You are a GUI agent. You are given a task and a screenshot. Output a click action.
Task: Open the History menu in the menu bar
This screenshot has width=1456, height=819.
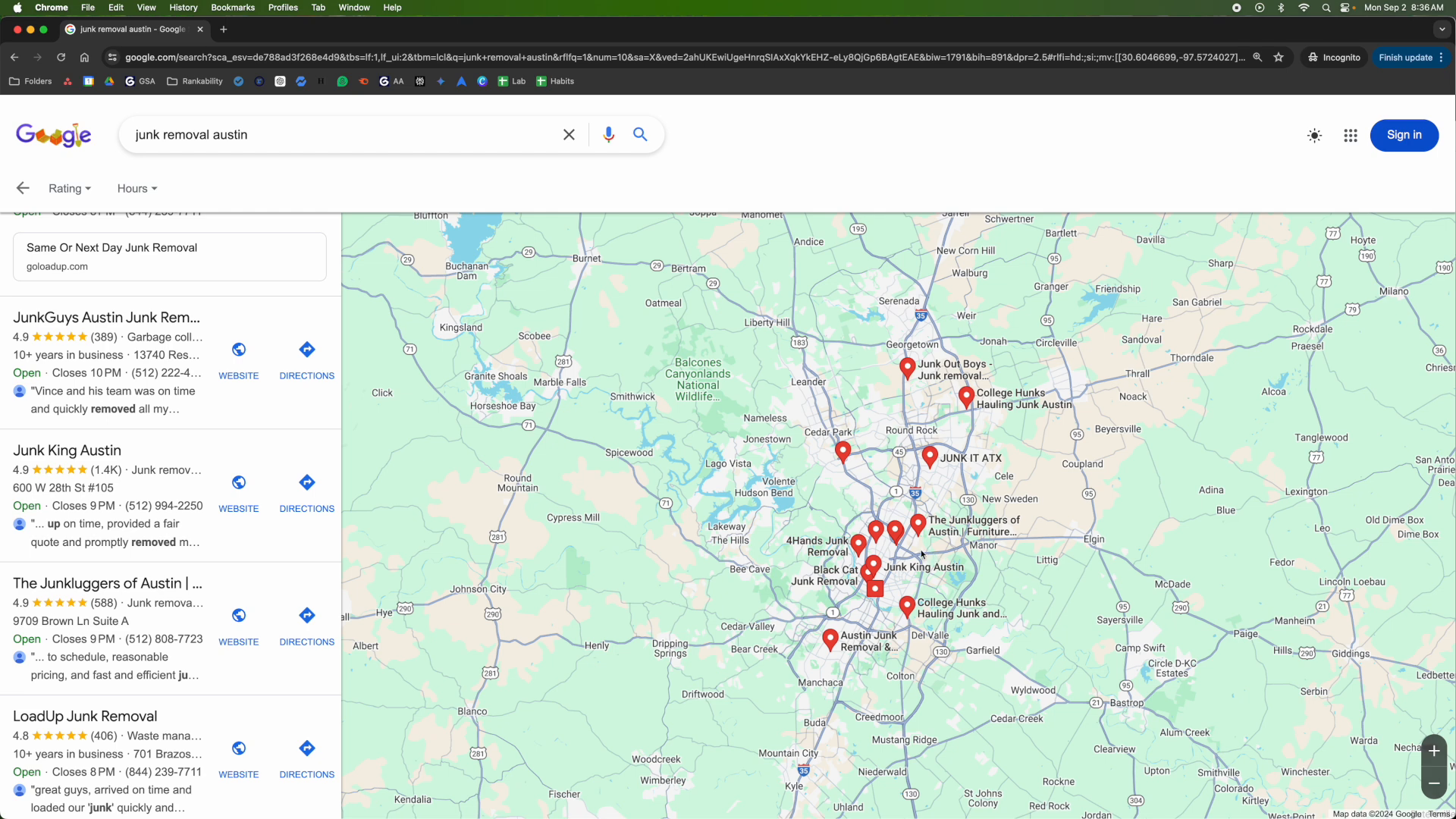(183, 7)
